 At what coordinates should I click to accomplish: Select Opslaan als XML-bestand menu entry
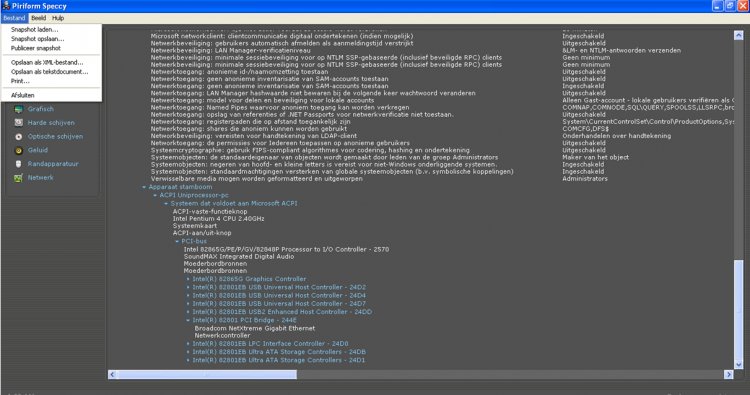coord(47,63)
